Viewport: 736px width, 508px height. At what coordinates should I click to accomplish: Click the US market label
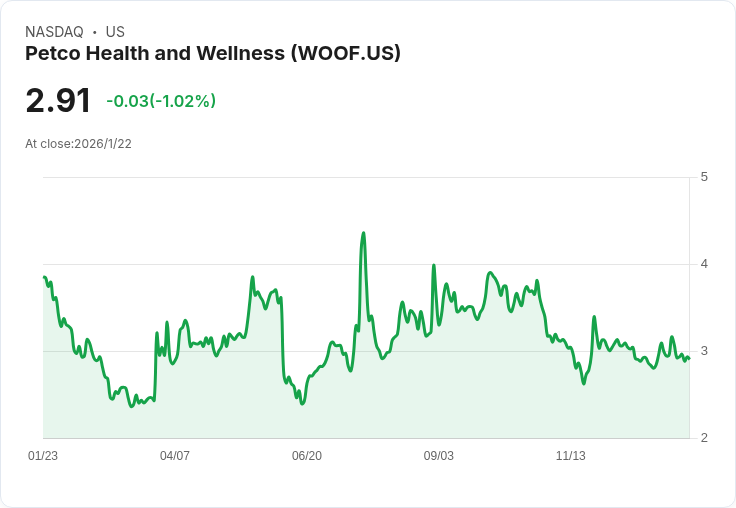coord(115,32)
